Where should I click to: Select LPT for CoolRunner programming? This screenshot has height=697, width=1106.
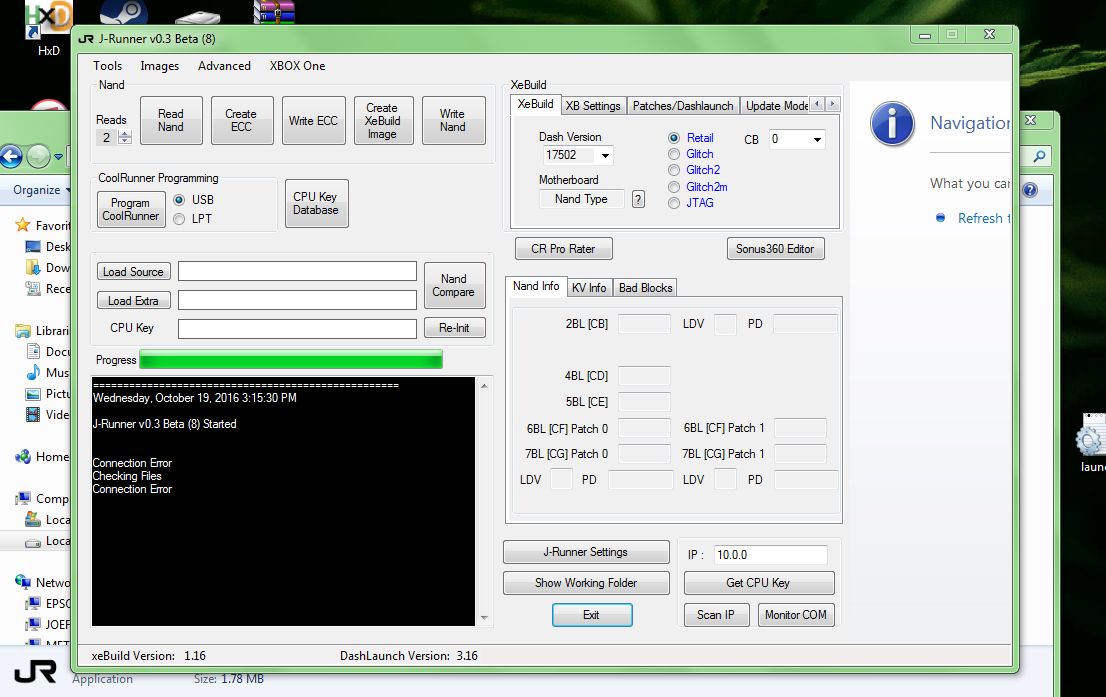click(x=179, y=219)
